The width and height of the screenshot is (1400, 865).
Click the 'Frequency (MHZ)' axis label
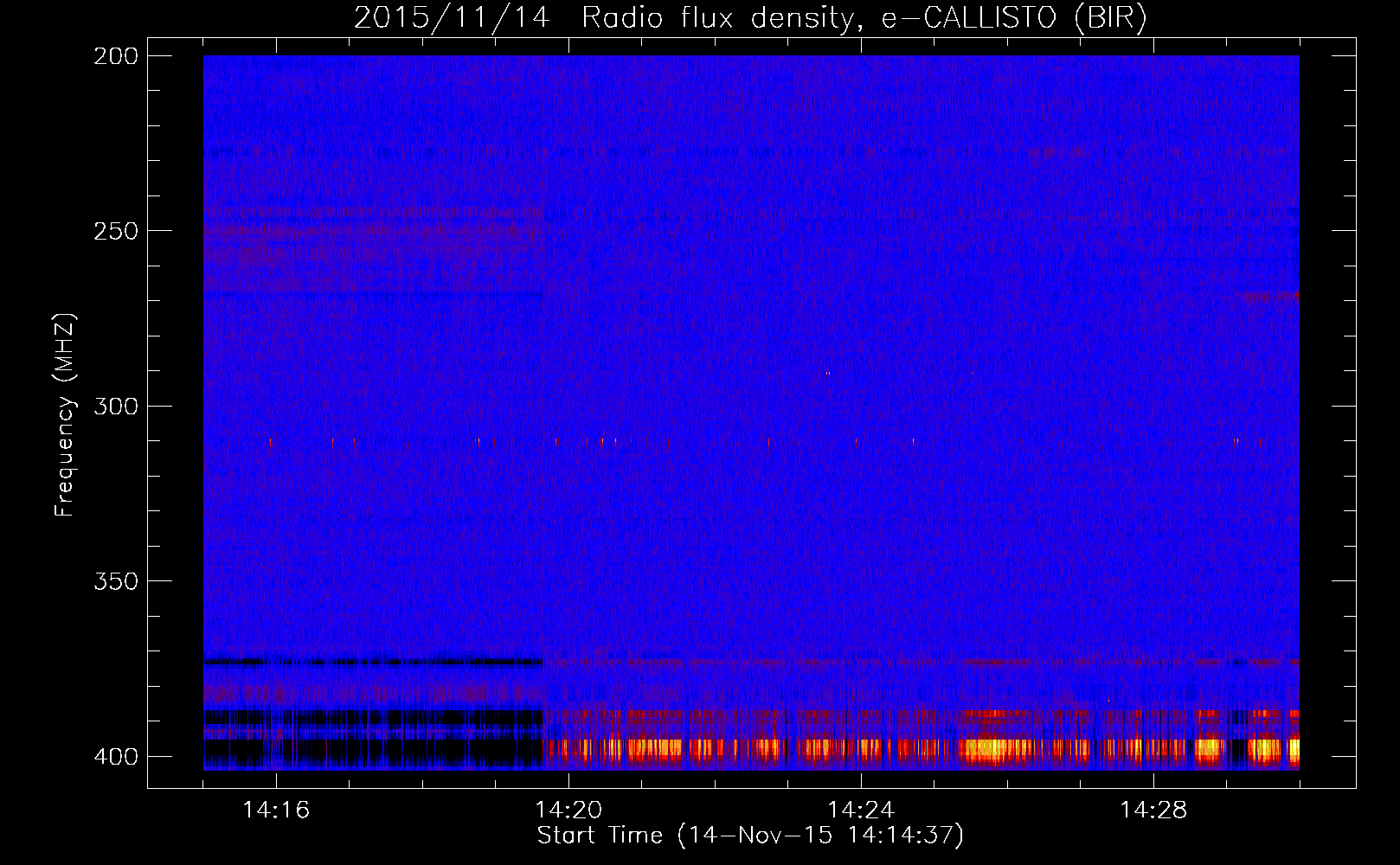click(x=65, y=415)
